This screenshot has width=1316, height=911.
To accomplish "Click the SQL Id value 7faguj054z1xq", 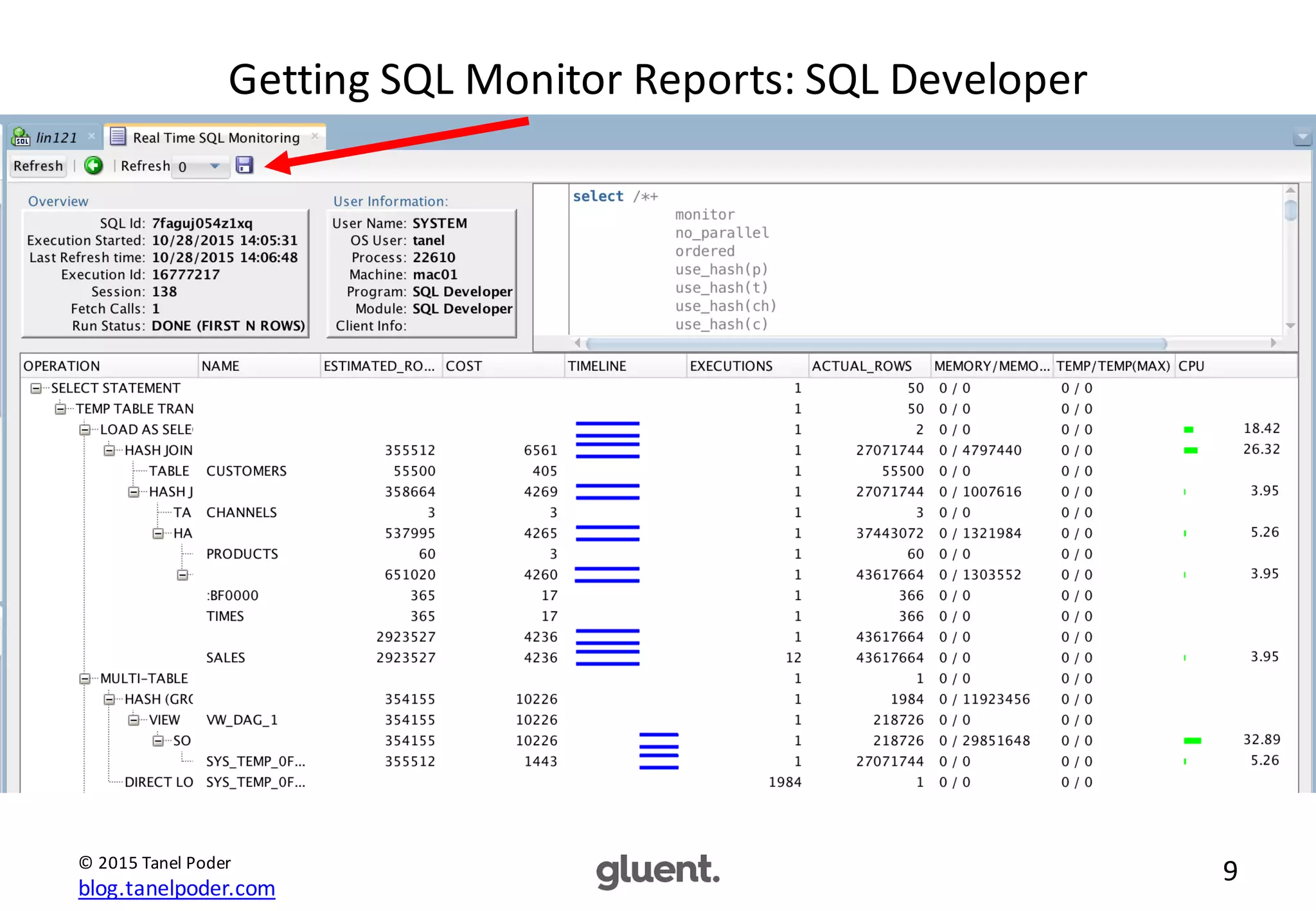I will coord(202,224).
